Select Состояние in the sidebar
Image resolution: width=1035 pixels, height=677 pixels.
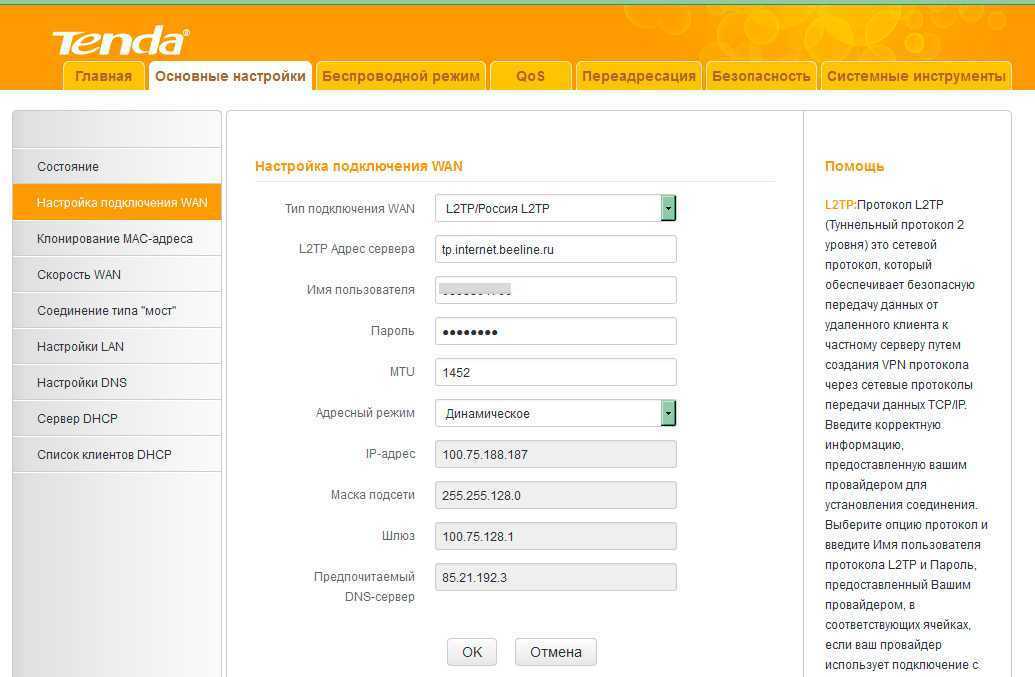(x=117, y=166)
